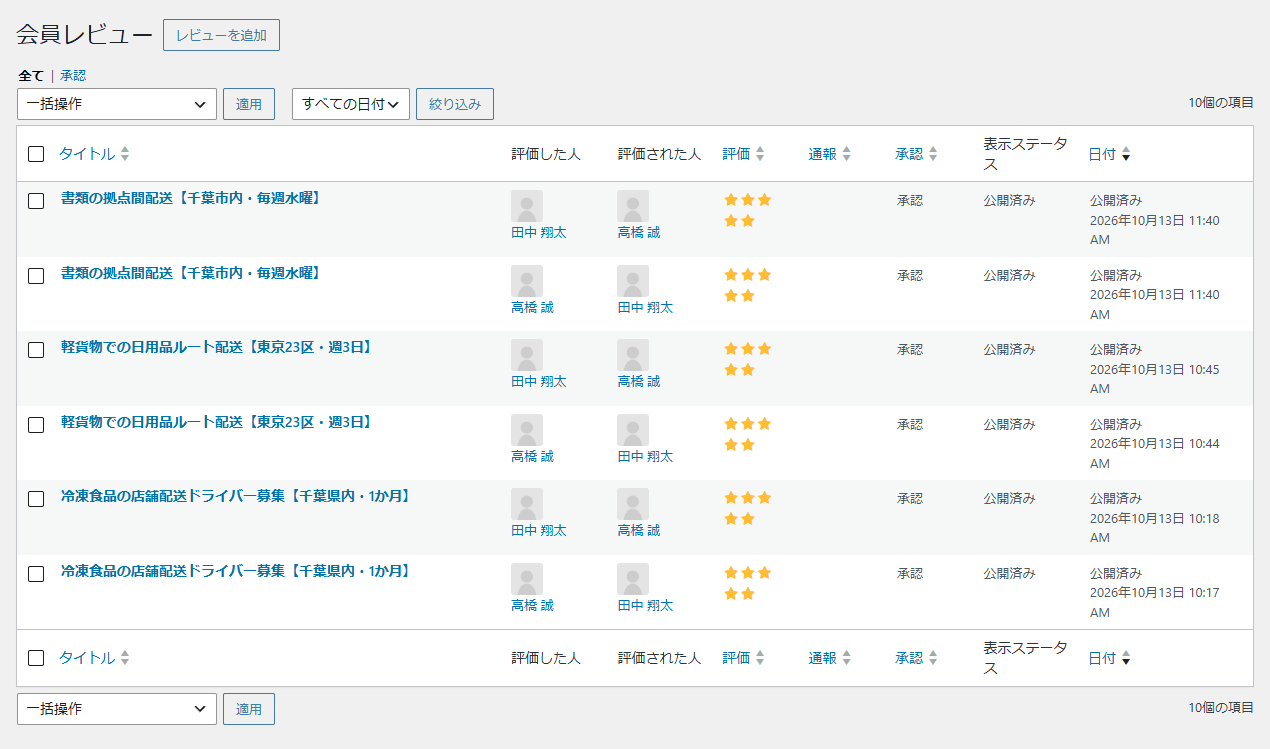This screenshot has height=749, width=1270.
Task: Sort by 承認 column in header
Action: (x=909, y=154)
